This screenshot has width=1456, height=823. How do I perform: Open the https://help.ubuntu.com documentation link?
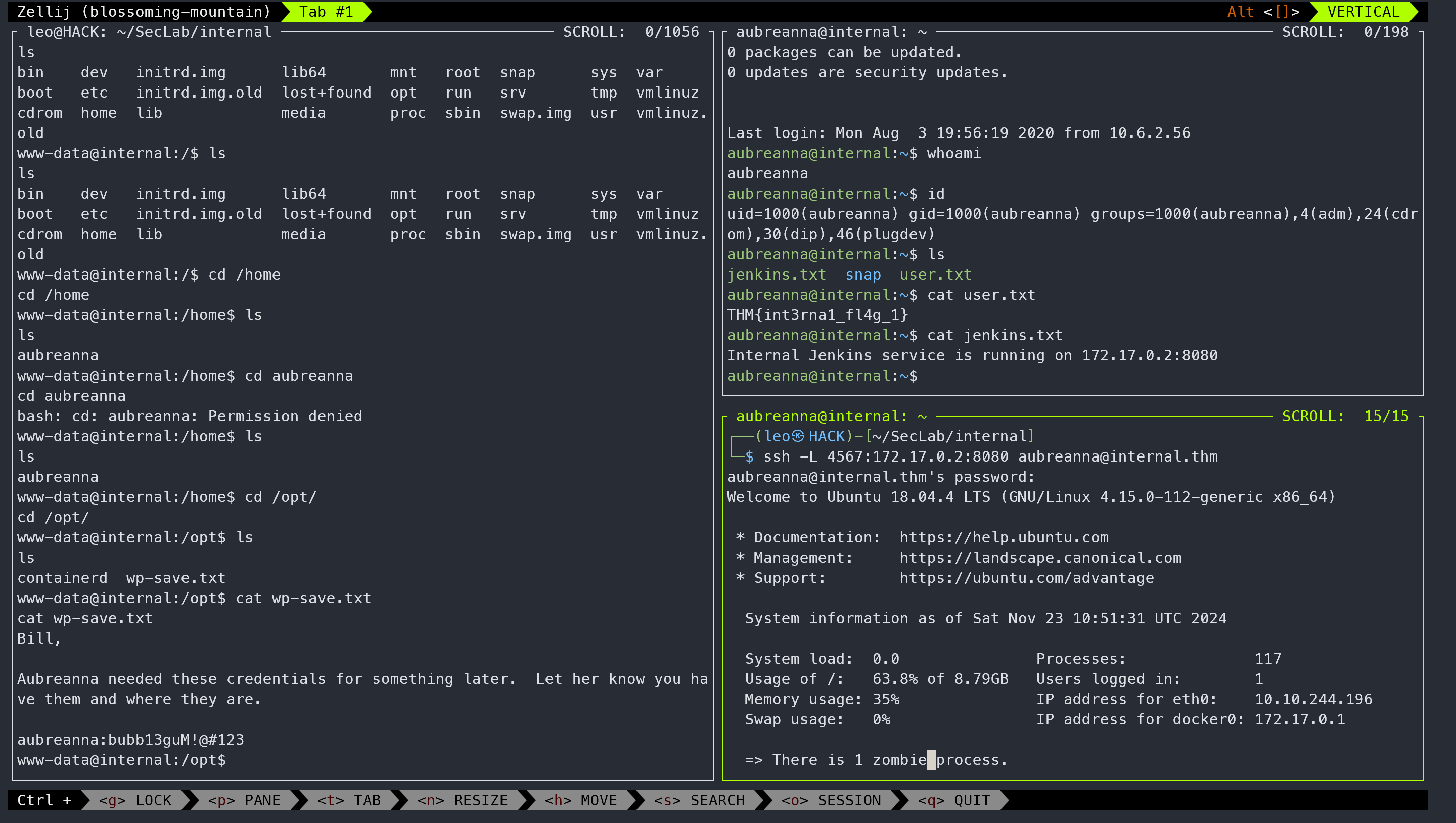click(x=1004, y=537)
